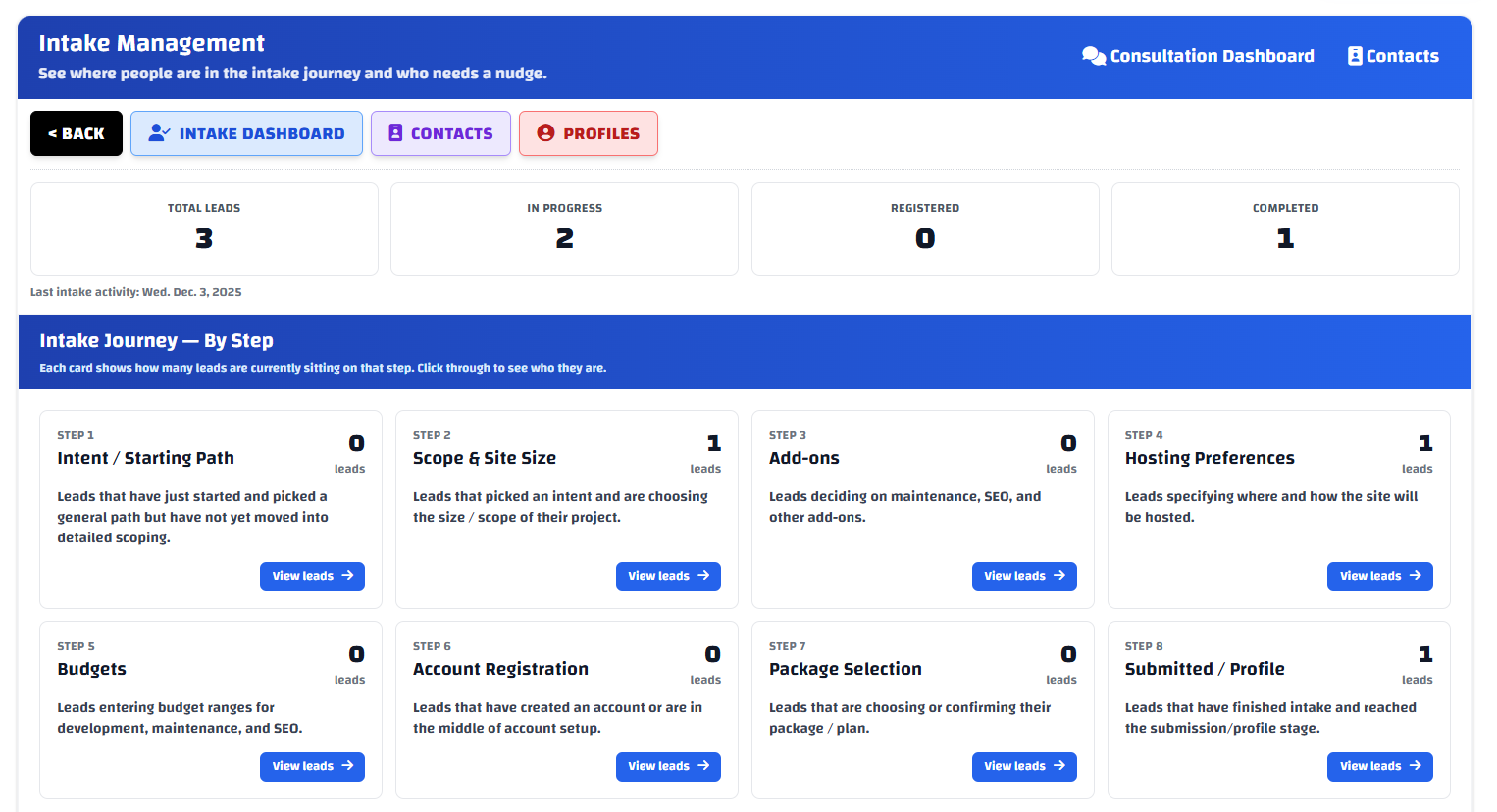View leads for Package Selection step

click(x=1024, y=767)
